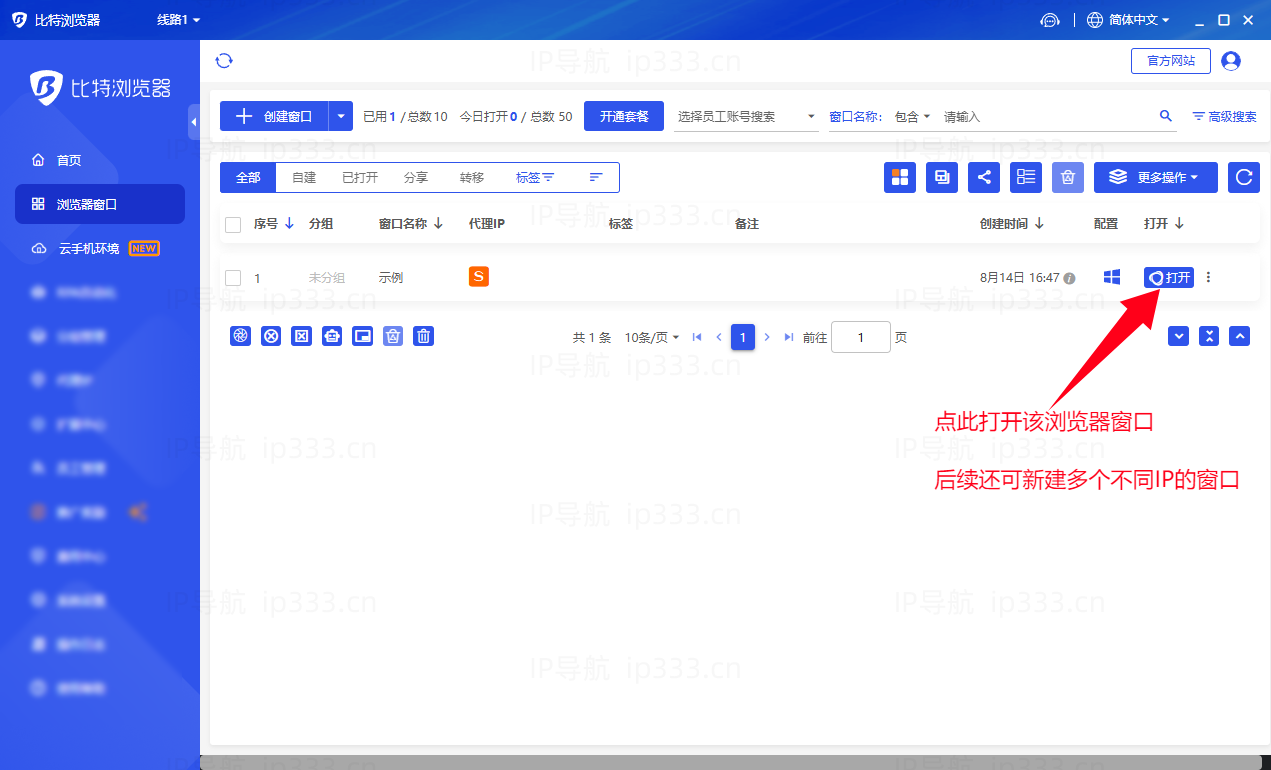Click the bottom window-arrange icon

362,336
